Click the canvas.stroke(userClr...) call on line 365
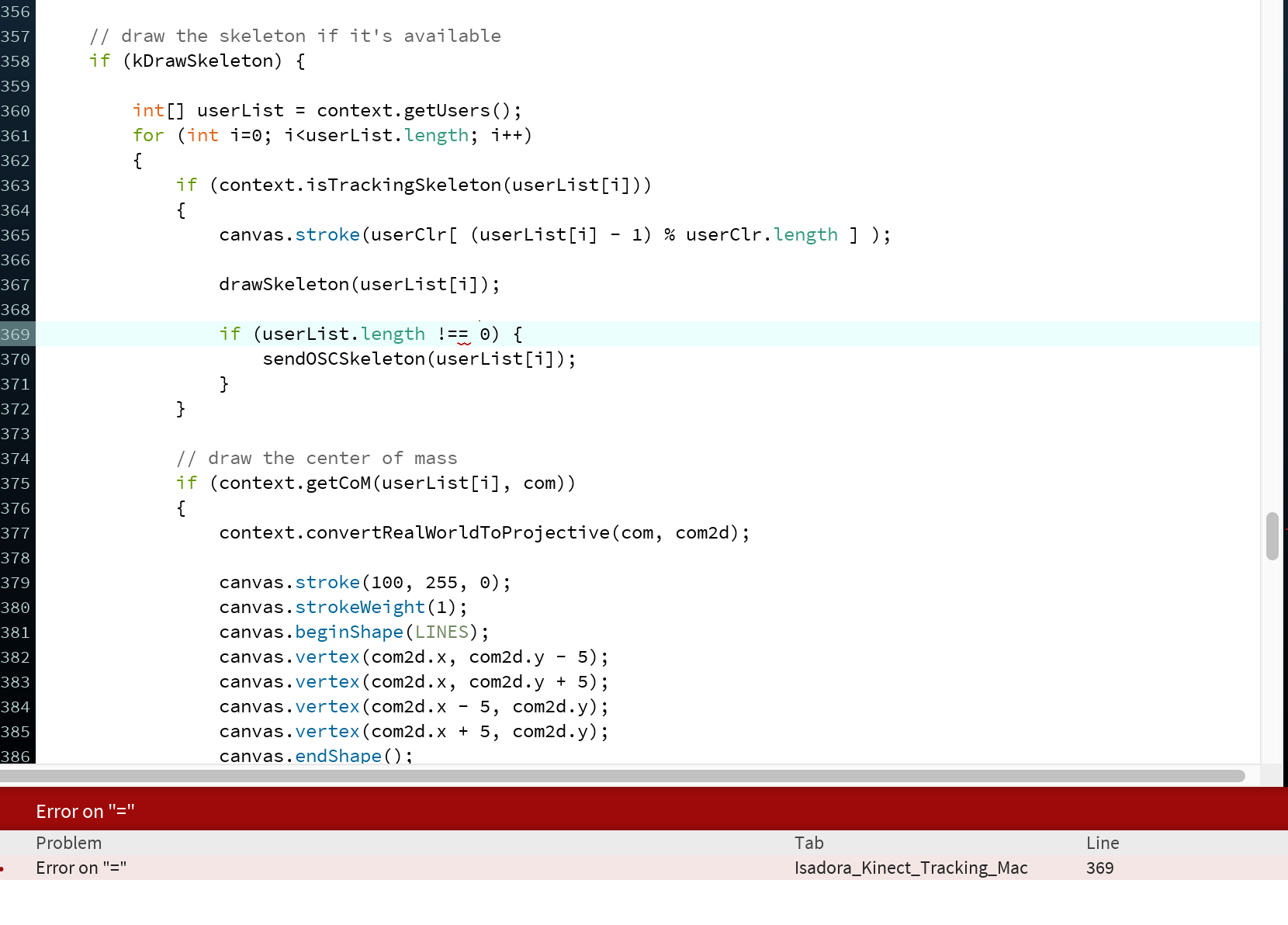 [555, 235]
